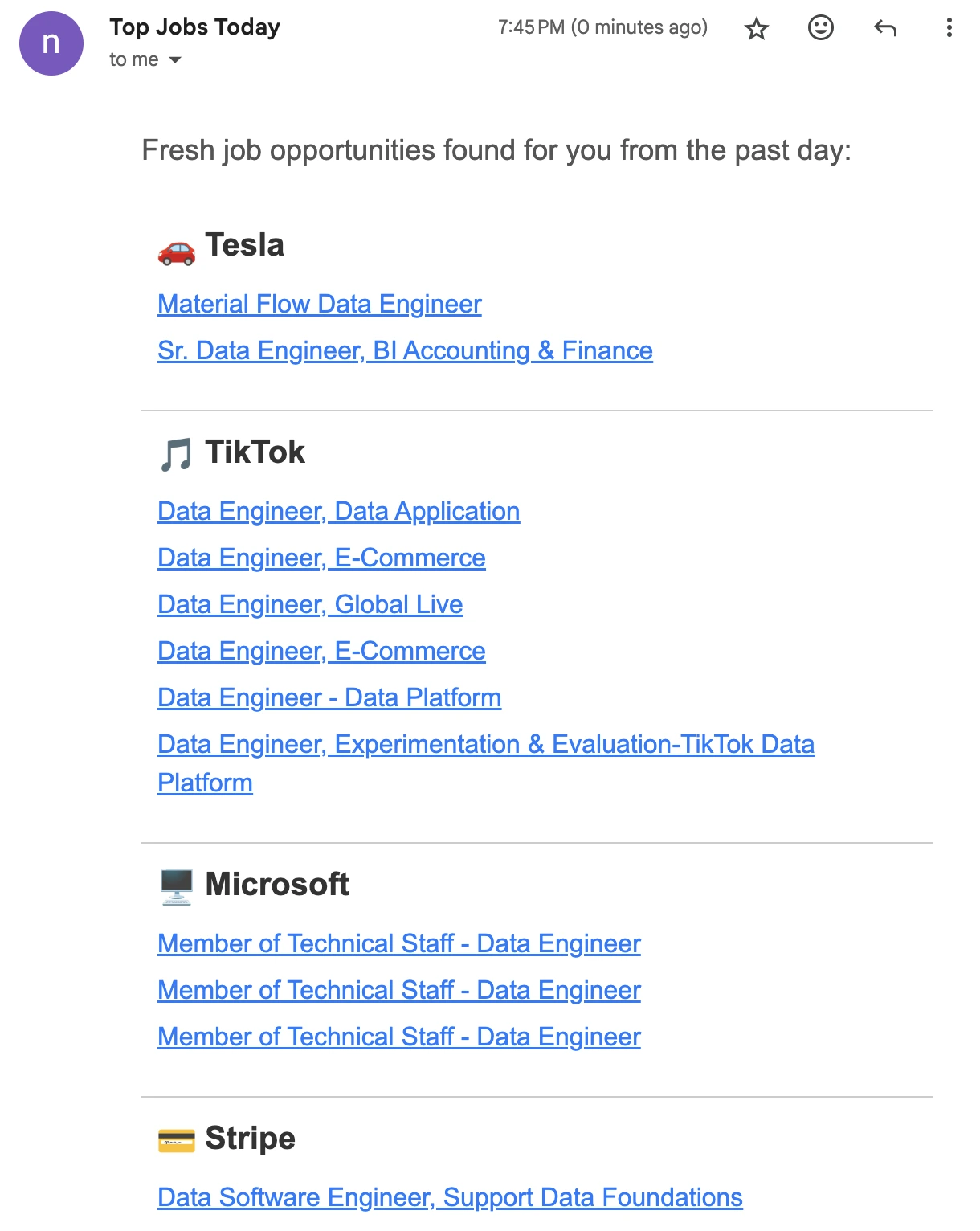The height and width of the screenshot is (1231, 980).
Task: Open the Data Engineer - Data Platform link
Action: [329, 697]
